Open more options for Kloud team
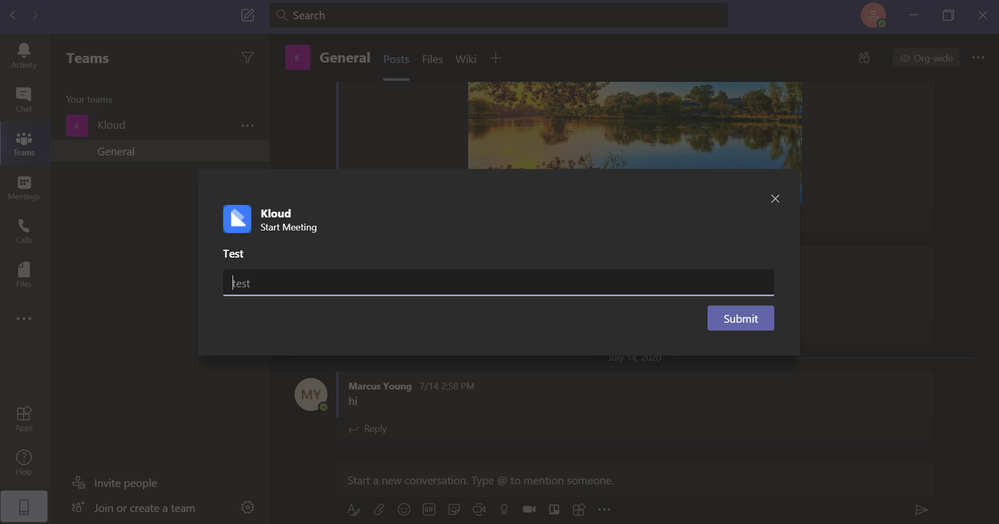This screenshot has width=999, height=524. (x=248, y=126)
